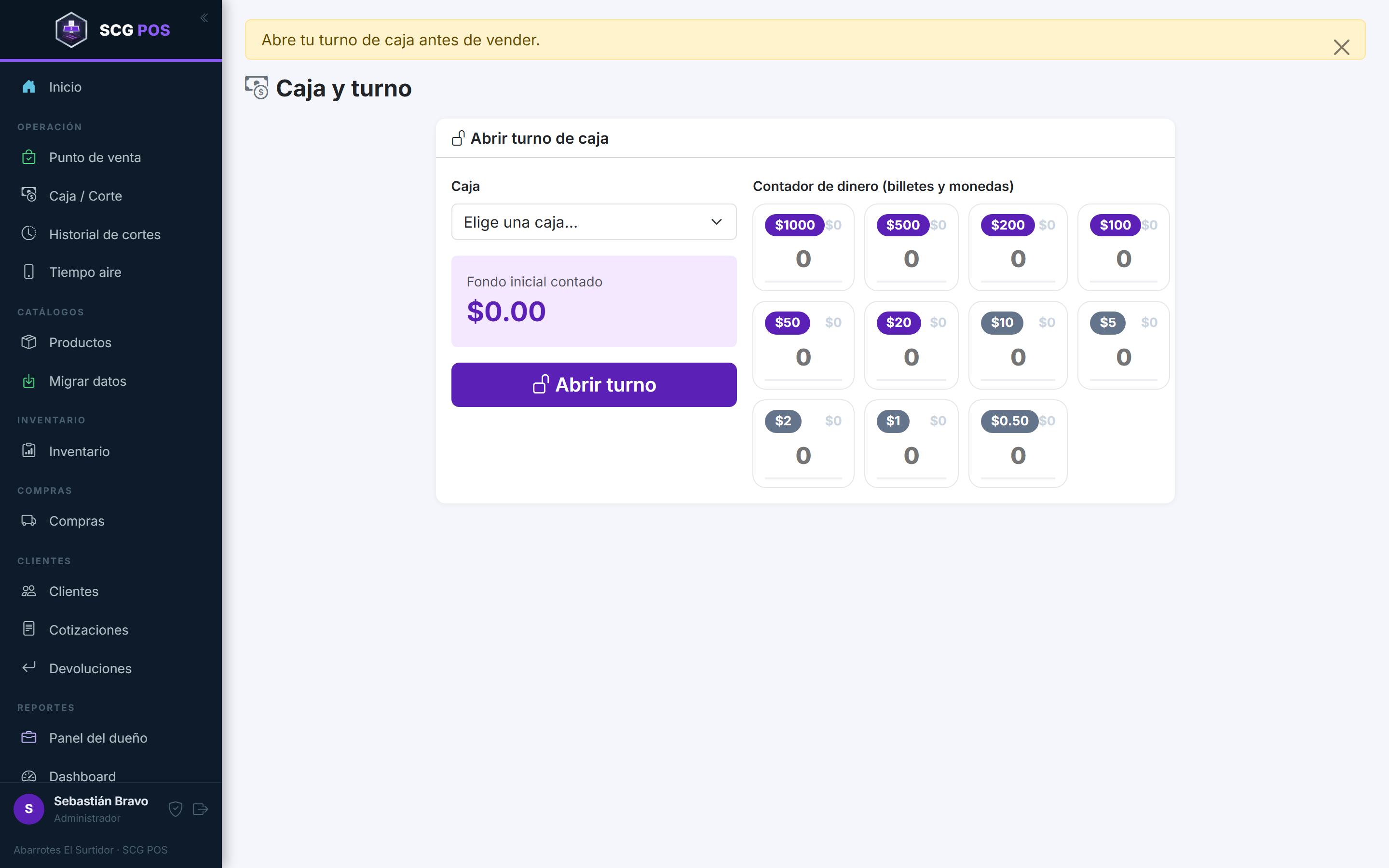The image size is (1389, 868).
Task: Click the Historial de cortes clock icon
Action: (x=29, y=234)
